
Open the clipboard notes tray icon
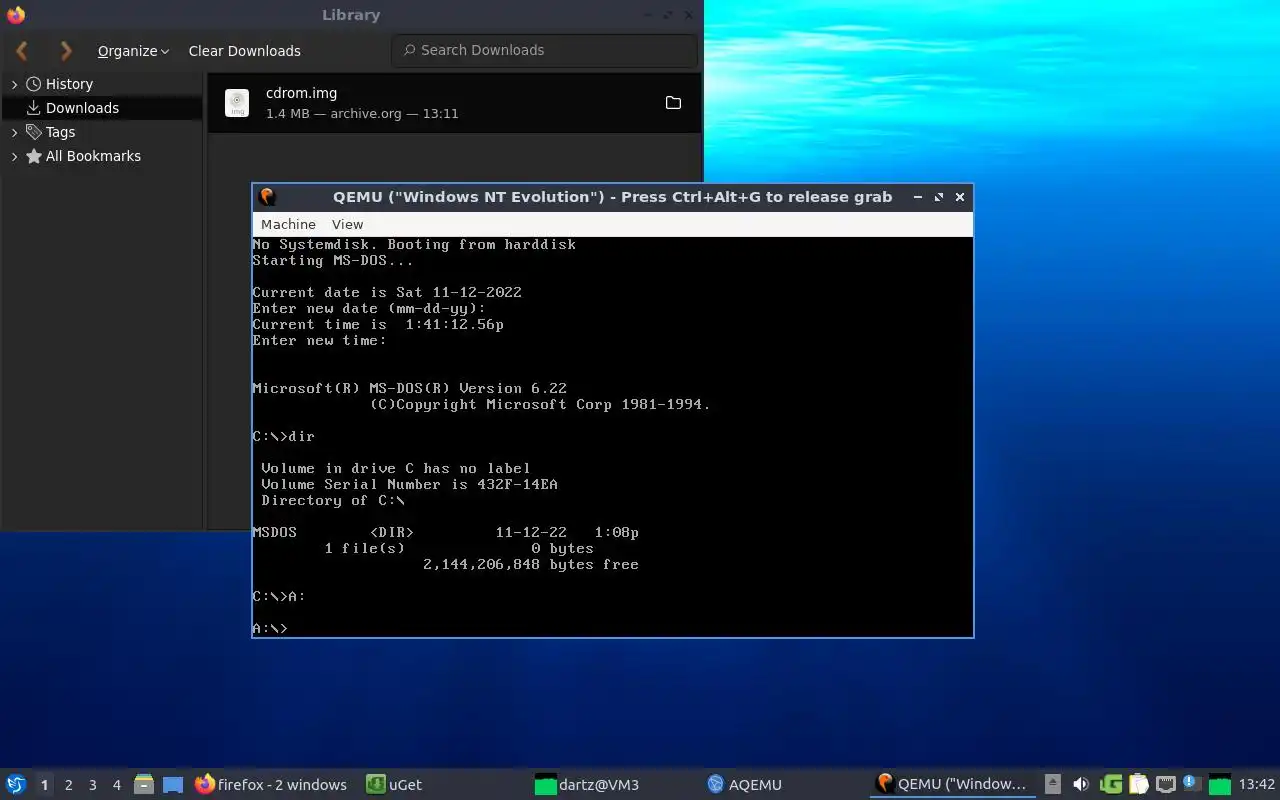pos(1139,785)
